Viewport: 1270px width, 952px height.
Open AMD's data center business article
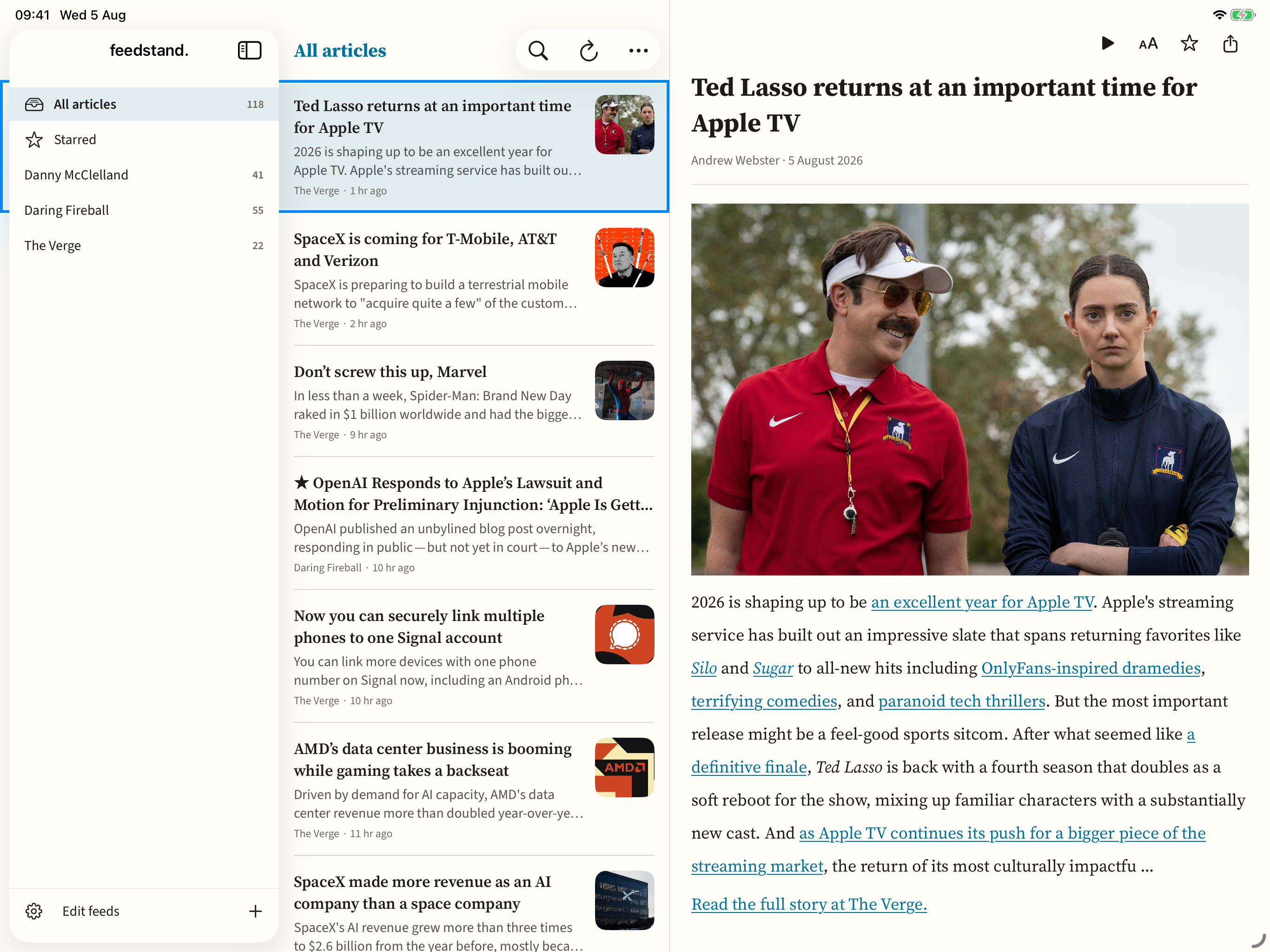(474, 789)
